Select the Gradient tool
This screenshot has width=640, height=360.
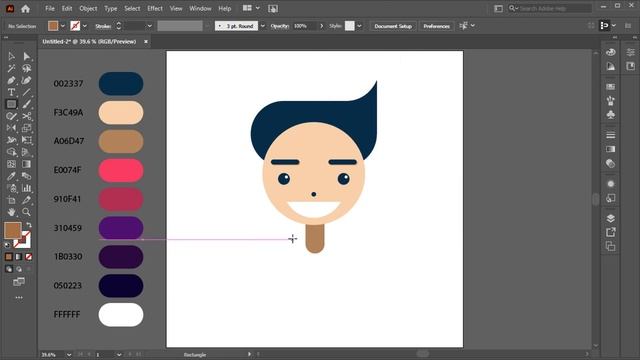pyautogui.click(x=27, y=164)
